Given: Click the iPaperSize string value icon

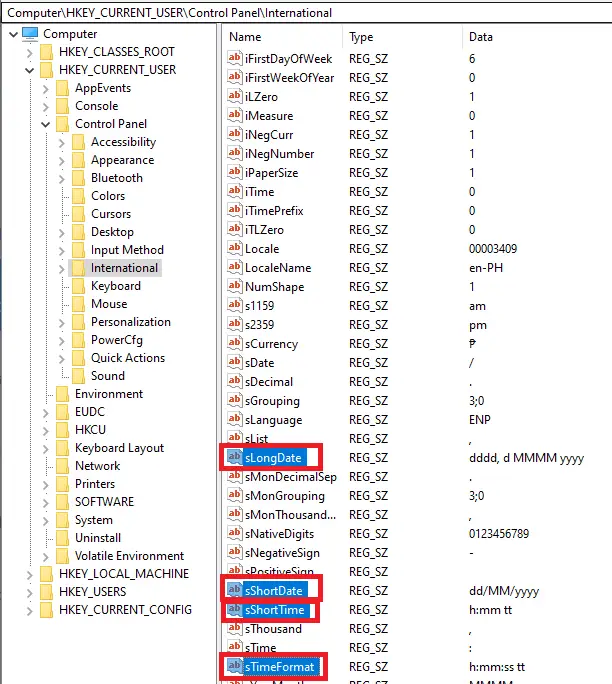Looking at the screenshot, I should [x=234, y=172].
